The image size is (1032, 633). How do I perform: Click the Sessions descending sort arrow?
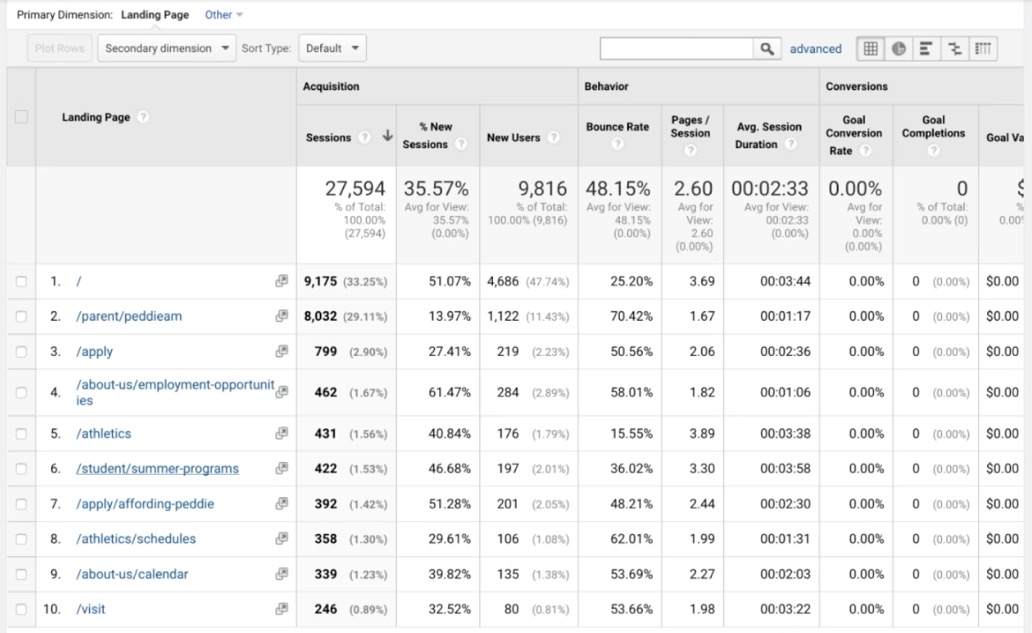[387, 135]
